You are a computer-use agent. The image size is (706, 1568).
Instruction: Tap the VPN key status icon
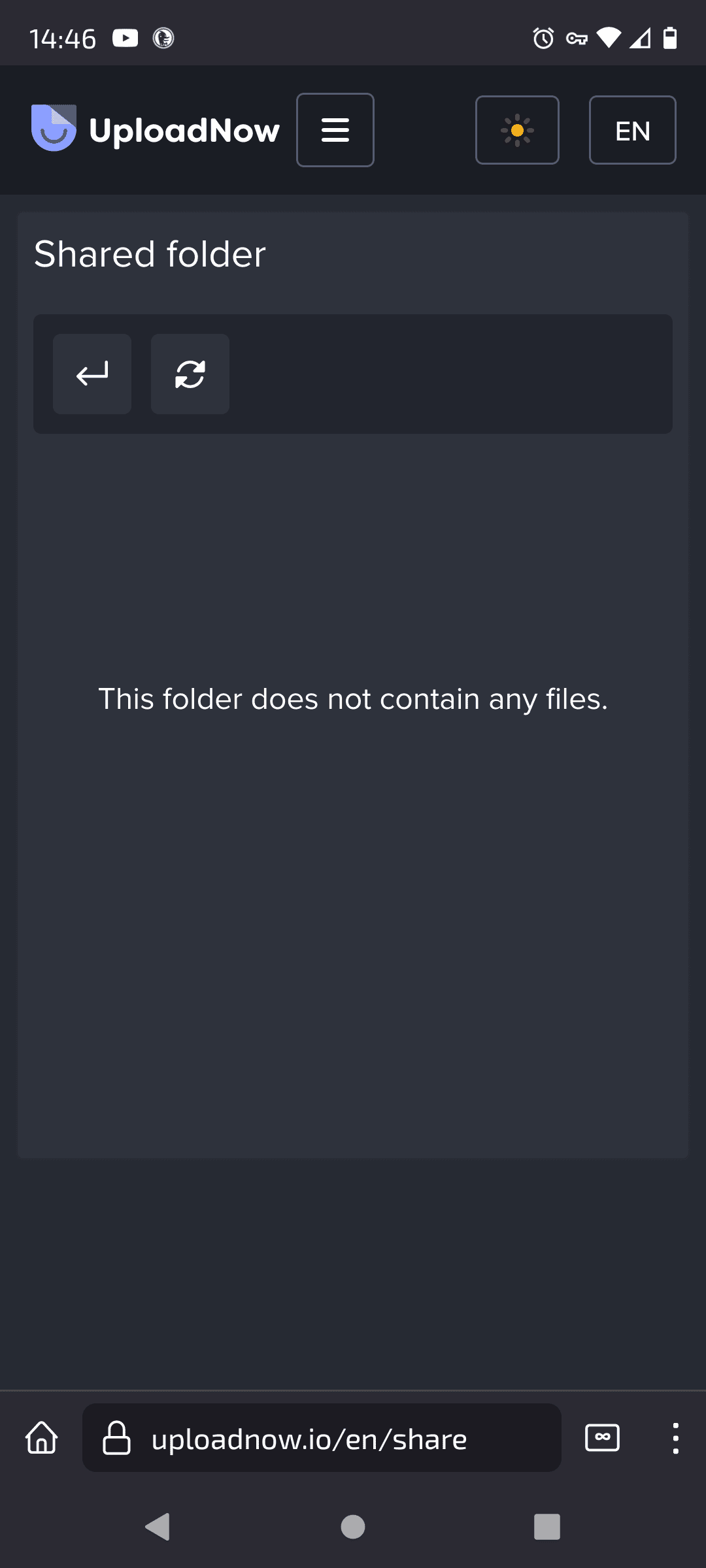click(577, 39)
